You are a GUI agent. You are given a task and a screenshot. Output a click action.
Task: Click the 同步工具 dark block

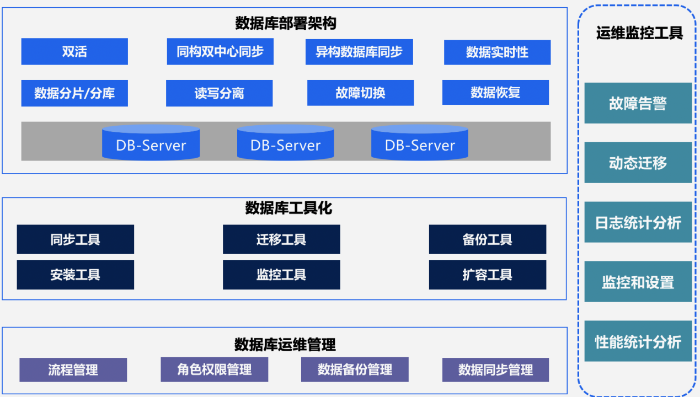(x=75, y=239)
